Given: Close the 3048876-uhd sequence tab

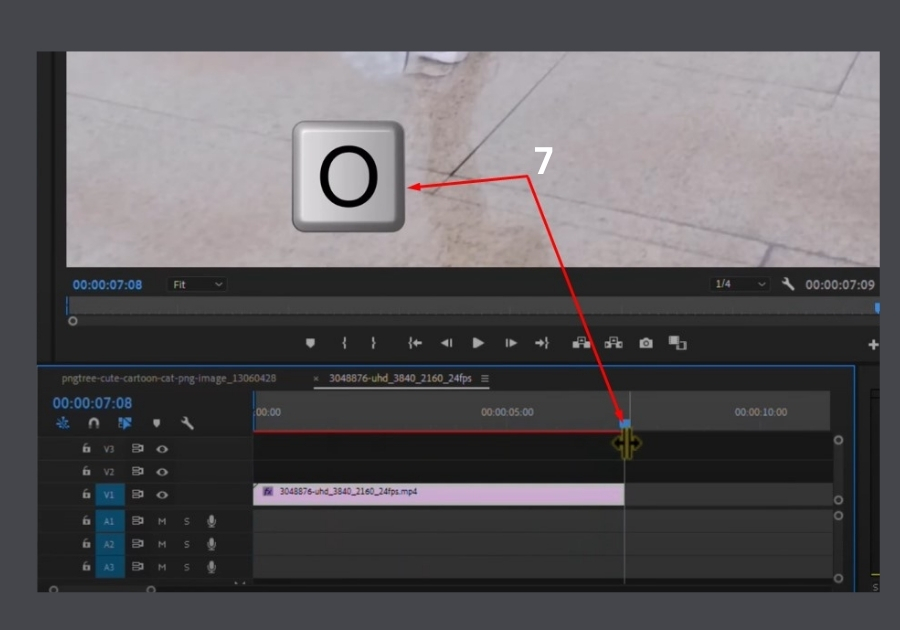Looking at the screenshot, I should click(x=317, y=379).
